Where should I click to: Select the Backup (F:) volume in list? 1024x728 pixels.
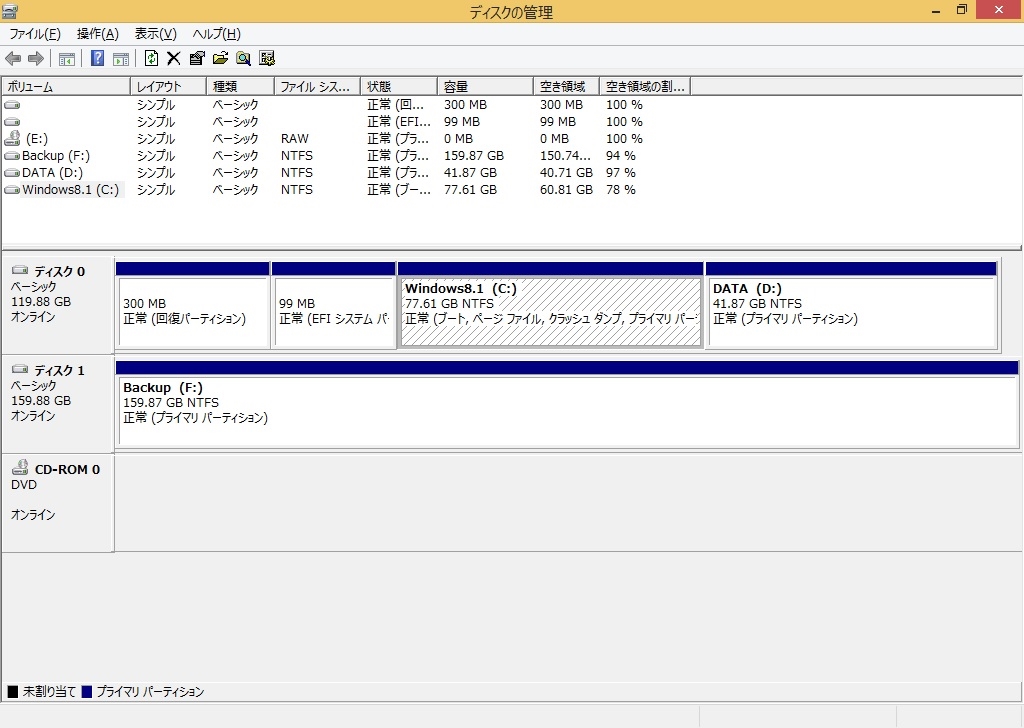pos(56,155)
